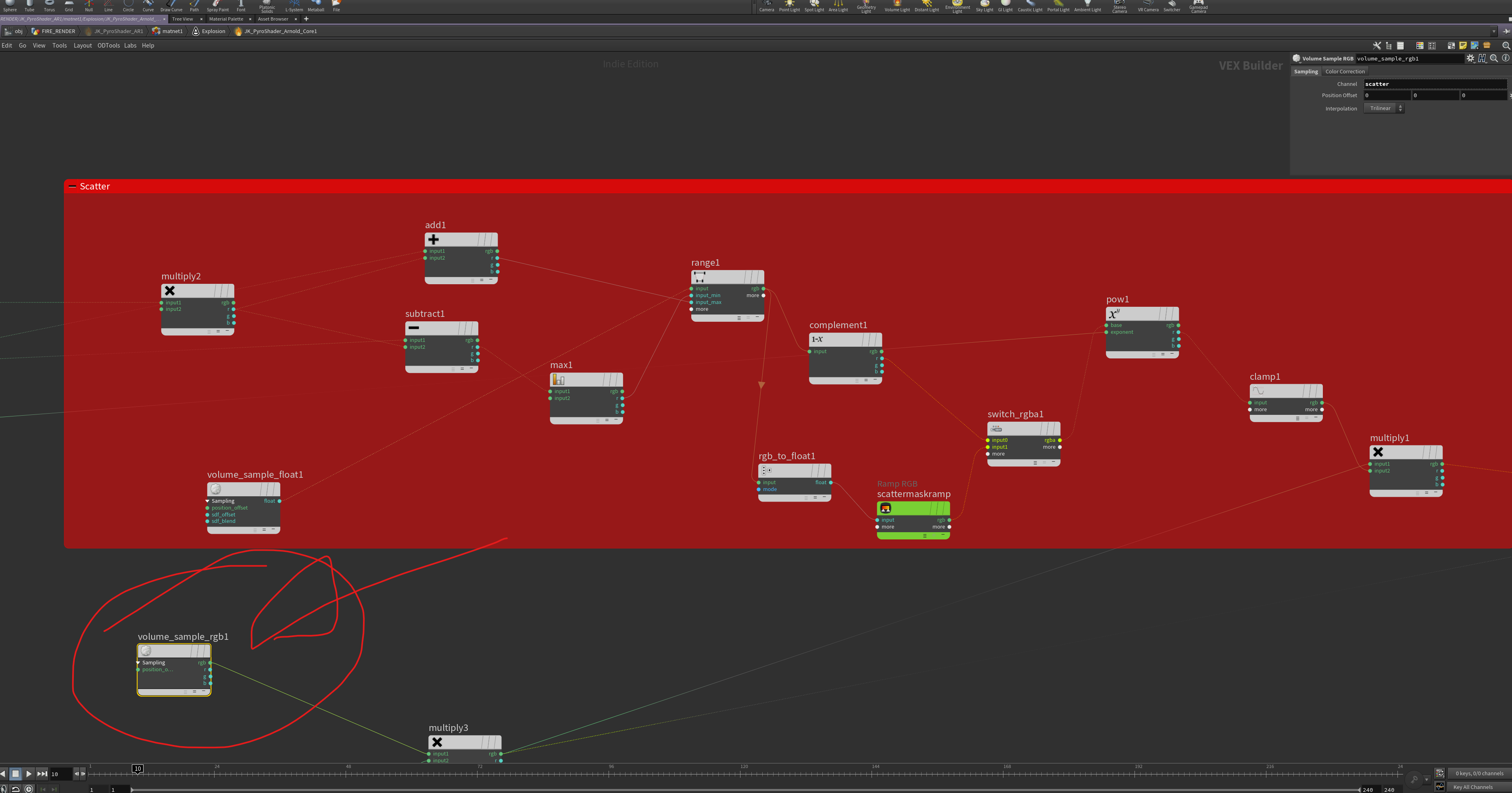Select the Volume Light shelf tool
The image size is (1512, 793).
pos(897,6)
